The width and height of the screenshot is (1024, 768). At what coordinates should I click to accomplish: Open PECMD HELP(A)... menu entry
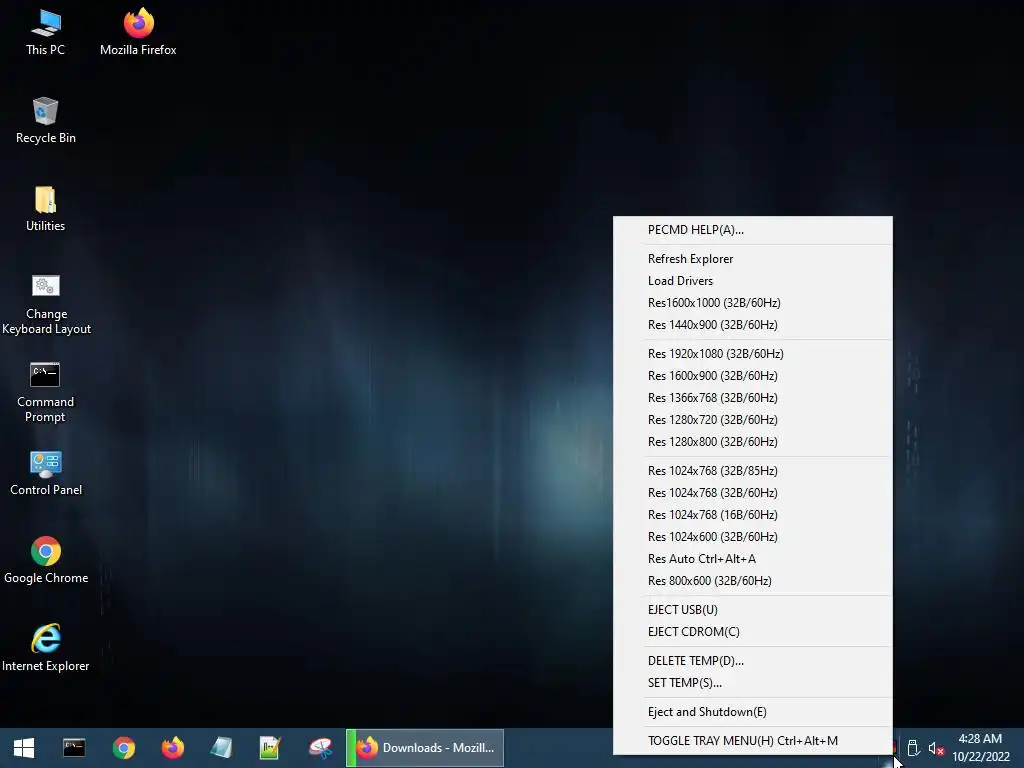click(752, 230)
